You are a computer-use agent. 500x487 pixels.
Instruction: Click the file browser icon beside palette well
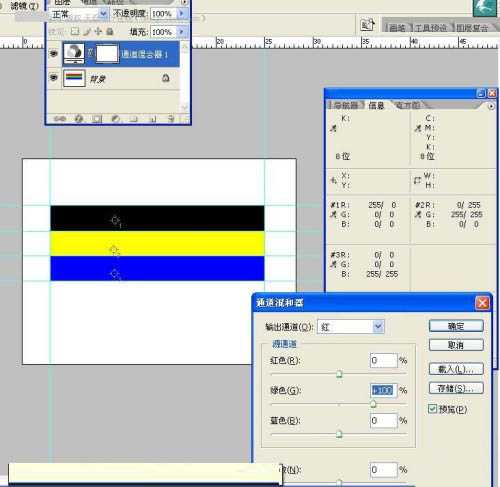coord(368,25)
